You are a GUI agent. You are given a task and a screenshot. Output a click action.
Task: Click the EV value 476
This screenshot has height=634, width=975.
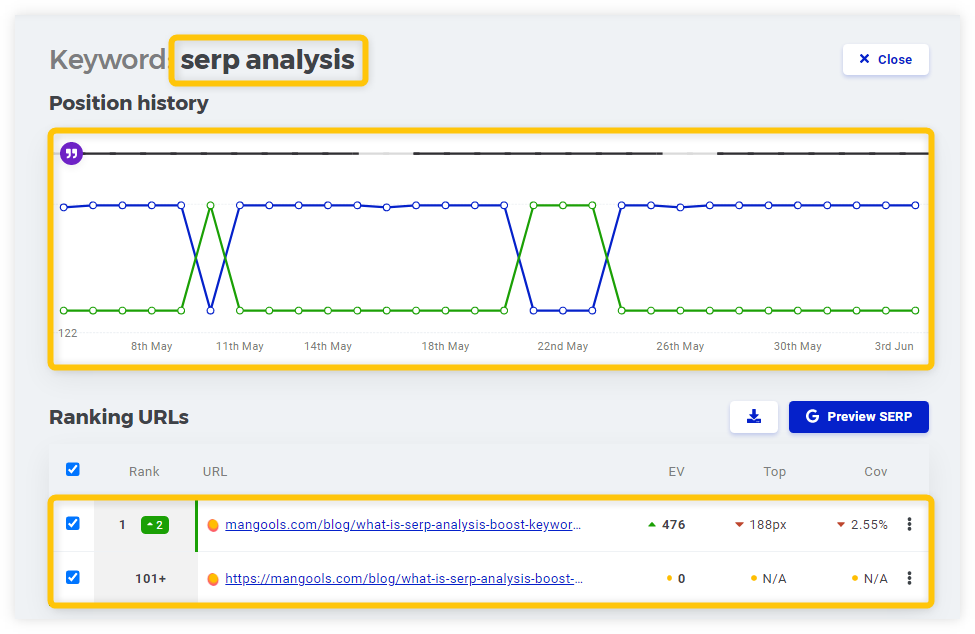point(673,525)
